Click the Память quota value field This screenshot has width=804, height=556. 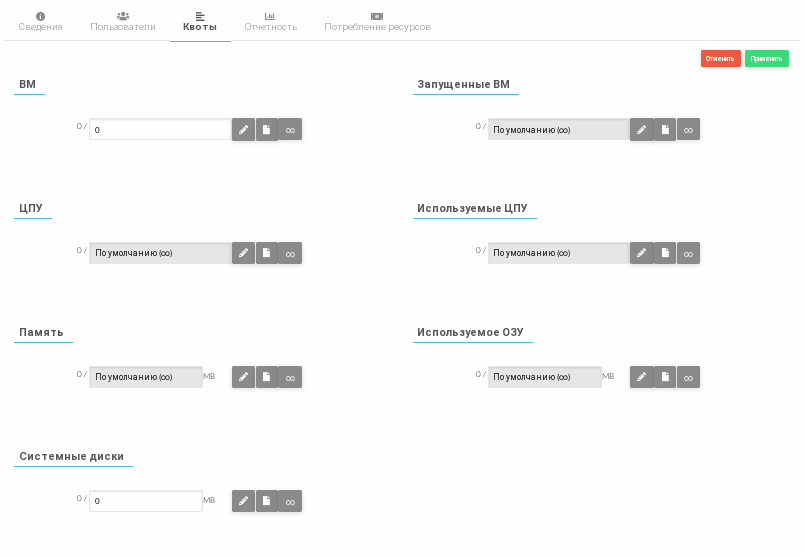[x=146, y=377]
